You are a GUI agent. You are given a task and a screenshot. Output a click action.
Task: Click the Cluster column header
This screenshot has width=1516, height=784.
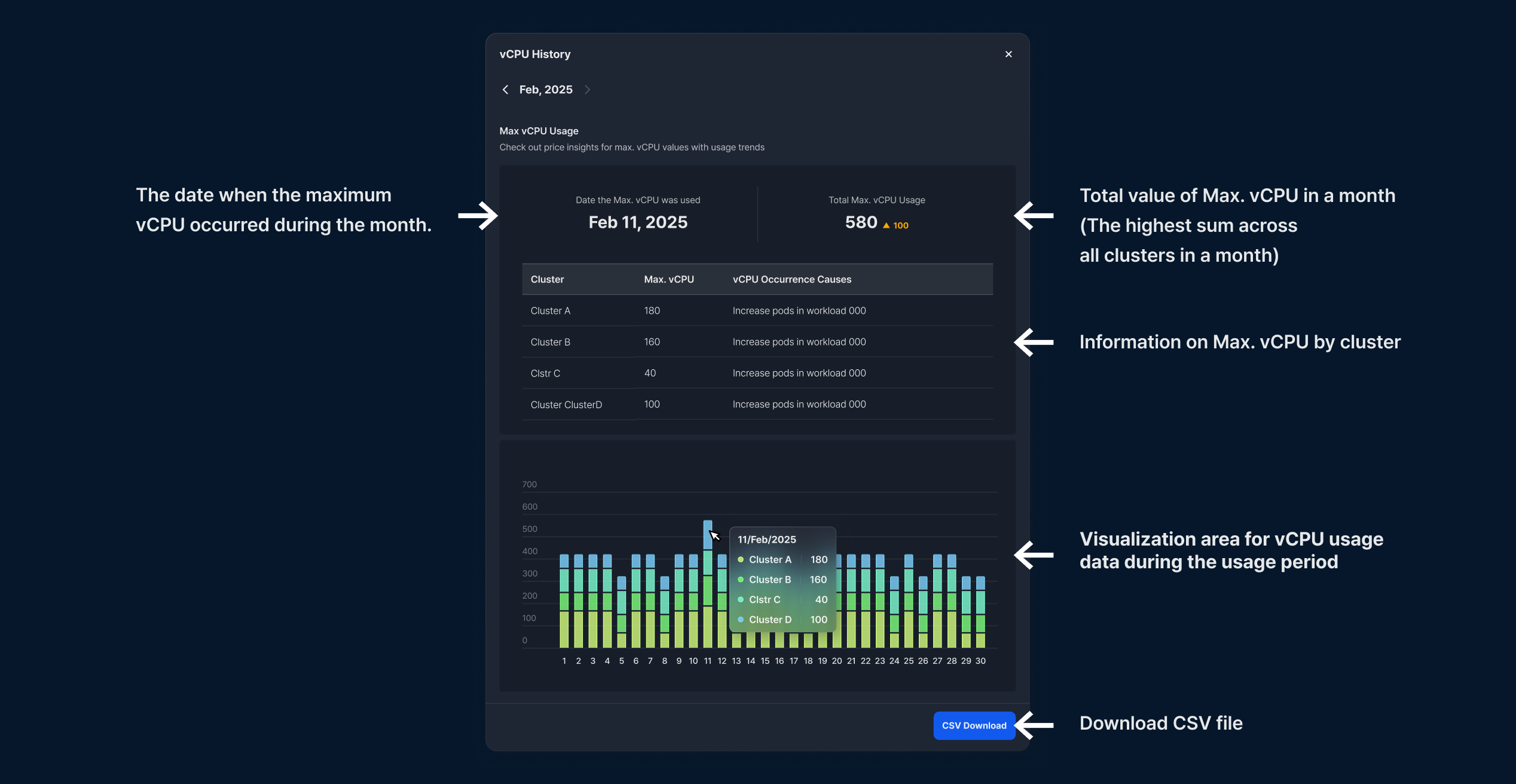pyautogui.click(x=547, y=279)
